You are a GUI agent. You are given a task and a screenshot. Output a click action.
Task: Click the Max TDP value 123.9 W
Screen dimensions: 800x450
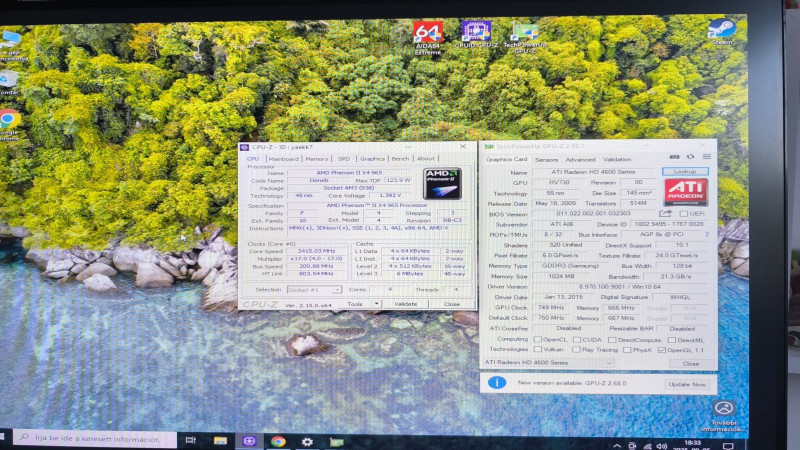point(398,180)
